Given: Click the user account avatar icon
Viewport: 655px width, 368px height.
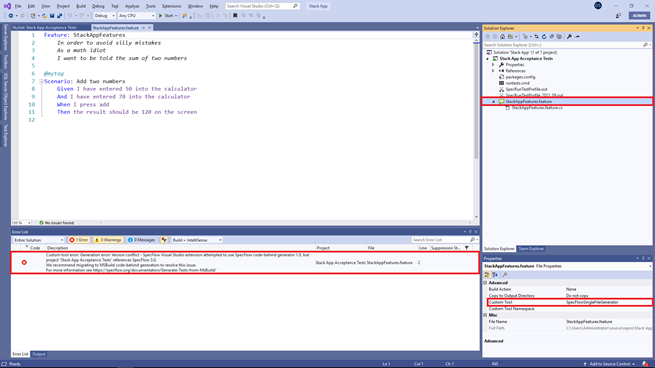Looking at the screenshot, I should point(598,6).
